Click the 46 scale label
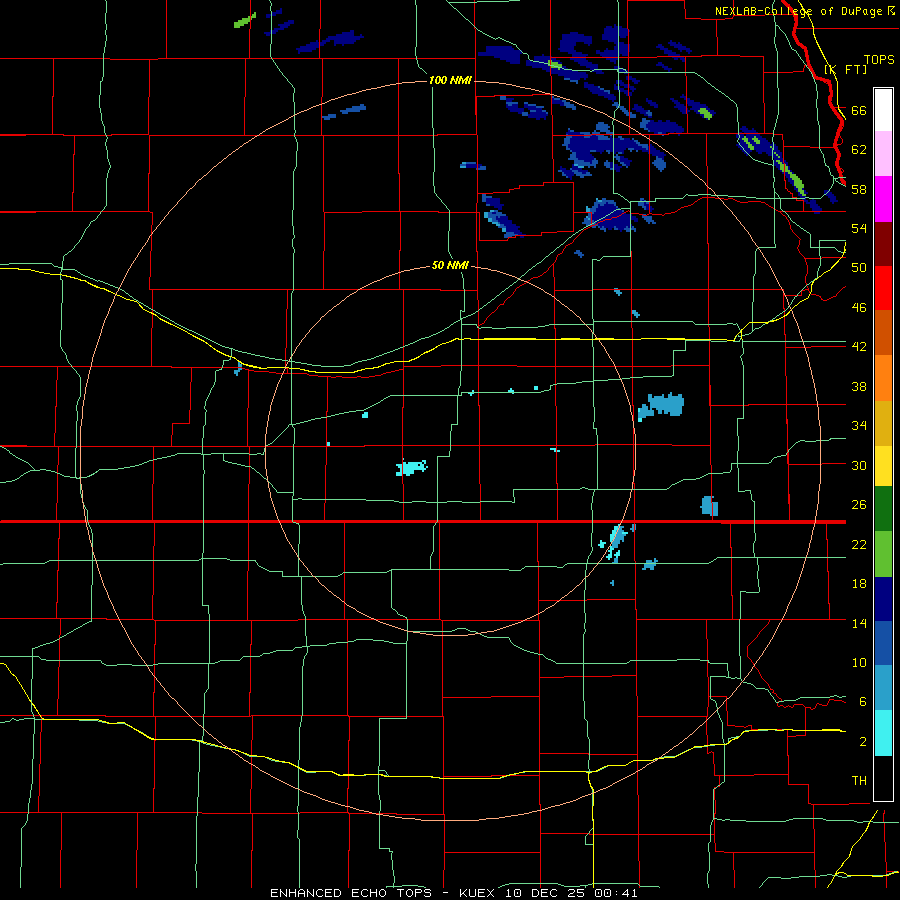The image size is (900, 900). [859, 308]
